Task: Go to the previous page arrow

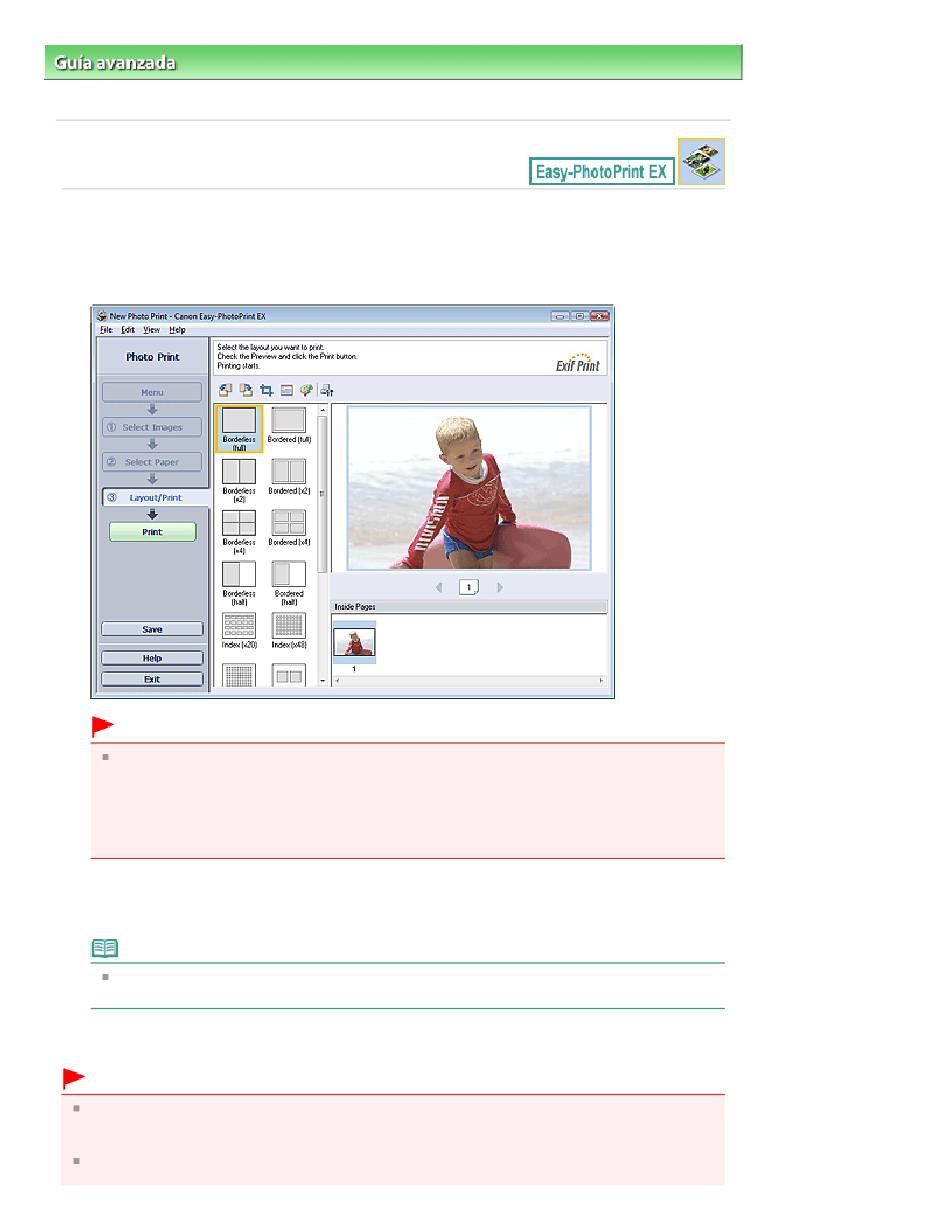Action: coord(439,587)
